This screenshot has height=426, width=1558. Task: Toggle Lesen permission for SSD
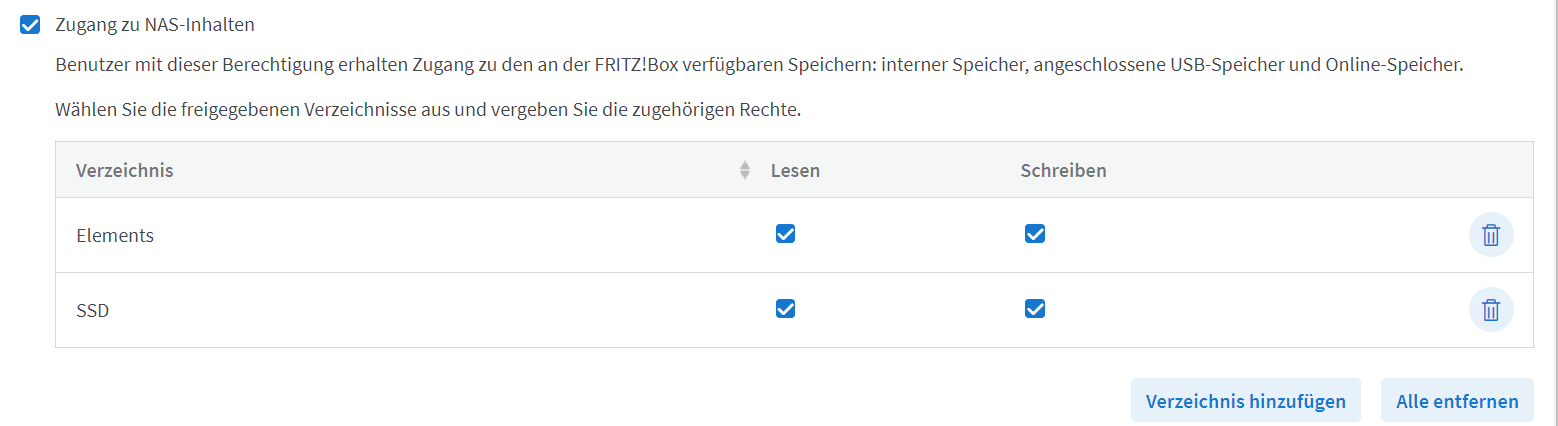pos(785,309)
